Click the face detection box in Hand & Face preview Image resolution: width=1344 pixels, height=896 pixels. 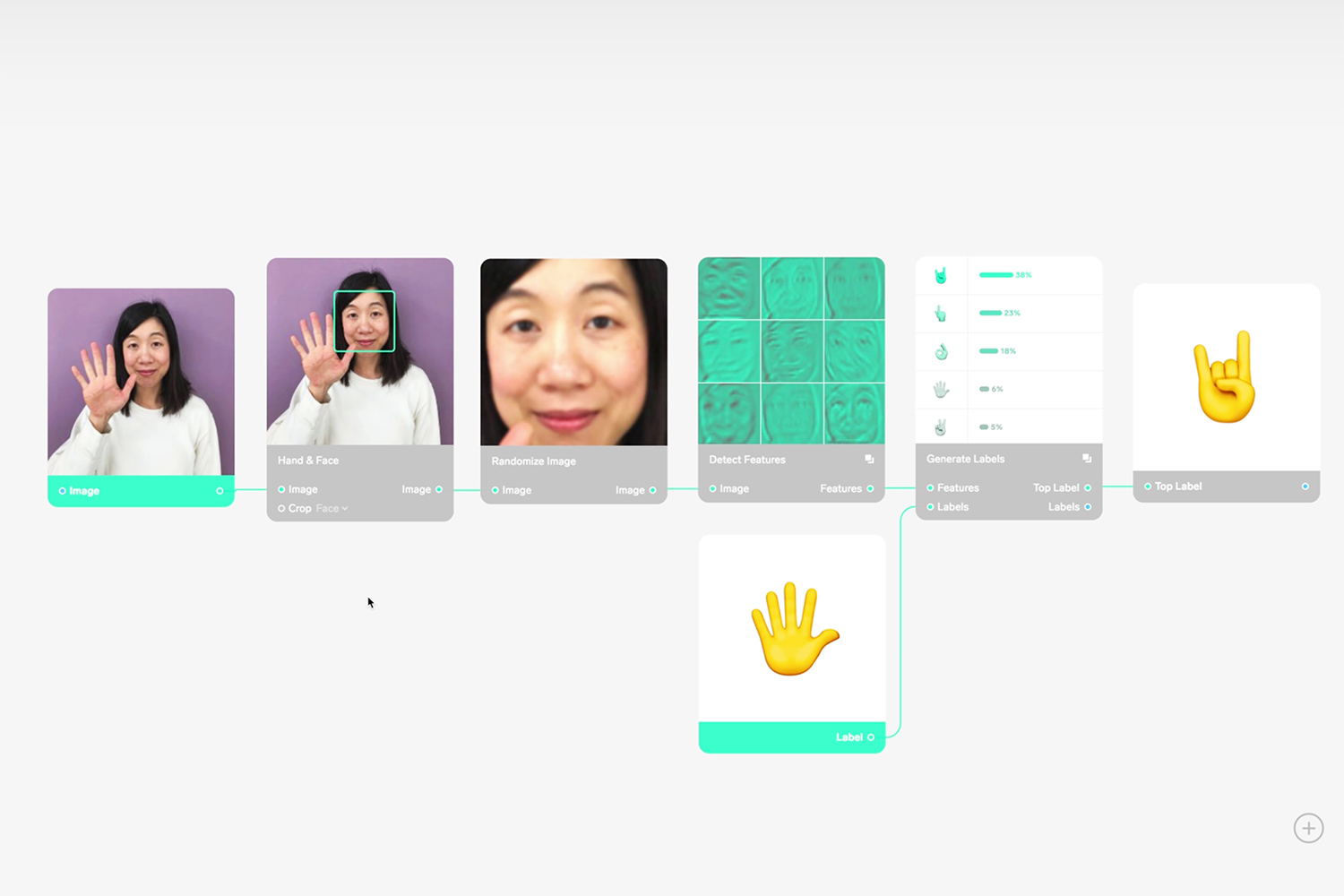point(363,319)
